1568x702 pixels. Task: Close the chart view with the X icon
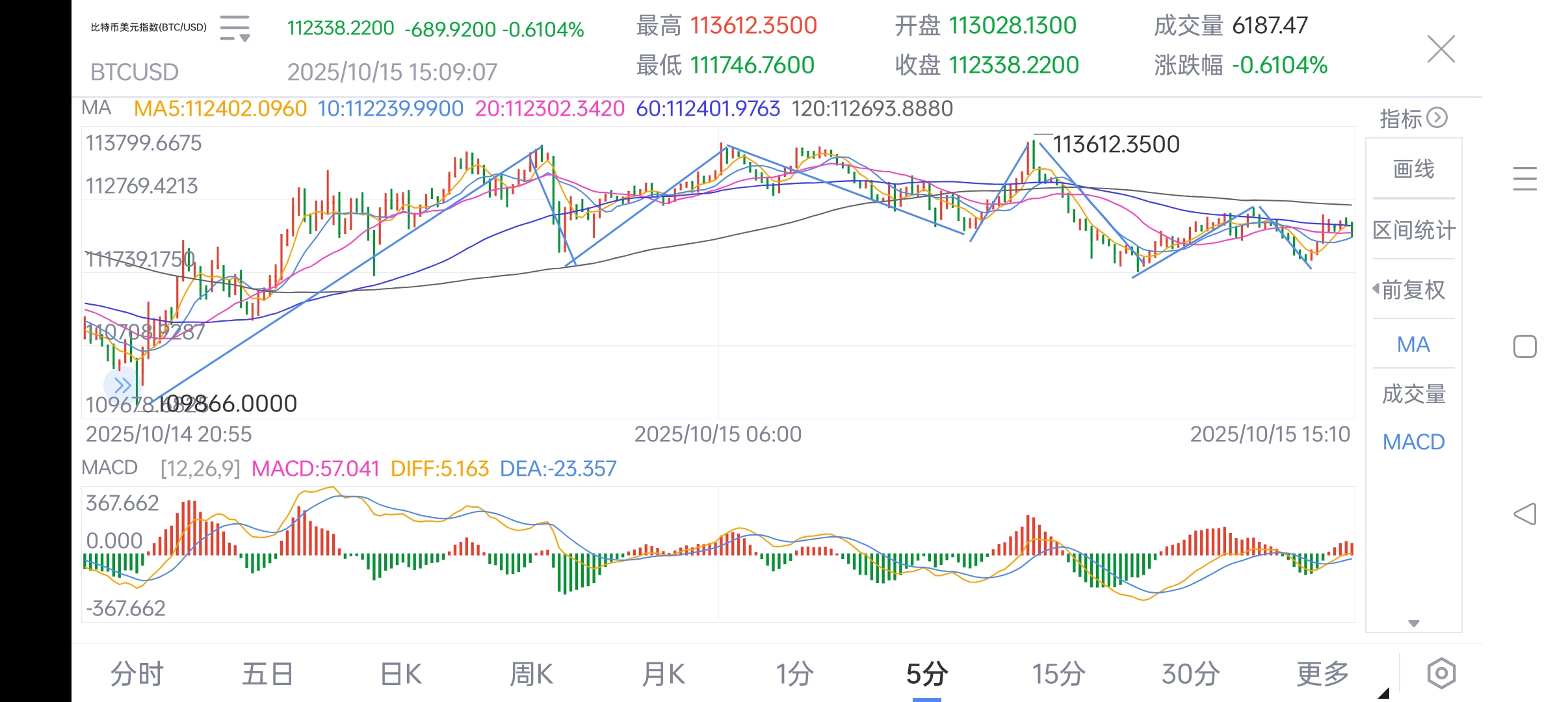pyautogui.click(x=1442, y=49)
